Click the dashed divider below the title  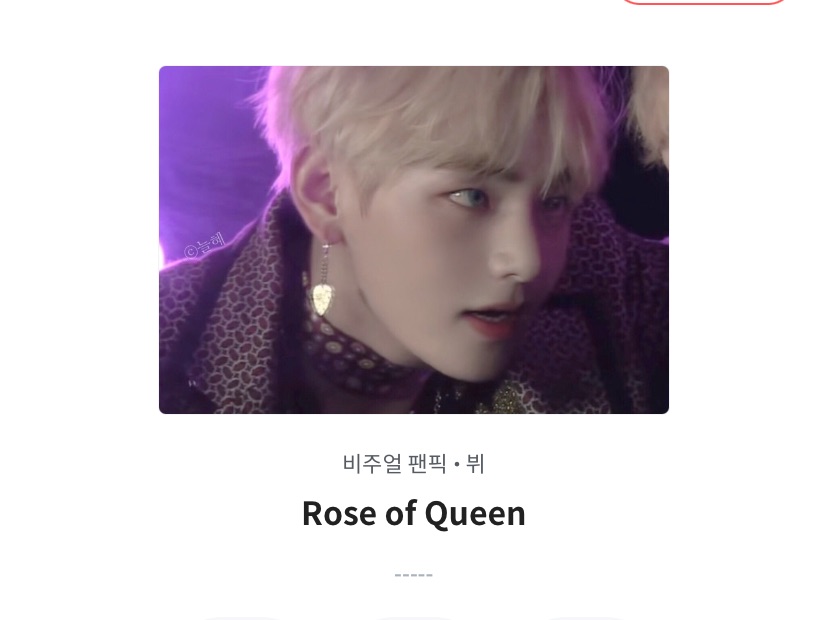coord(413,575)
